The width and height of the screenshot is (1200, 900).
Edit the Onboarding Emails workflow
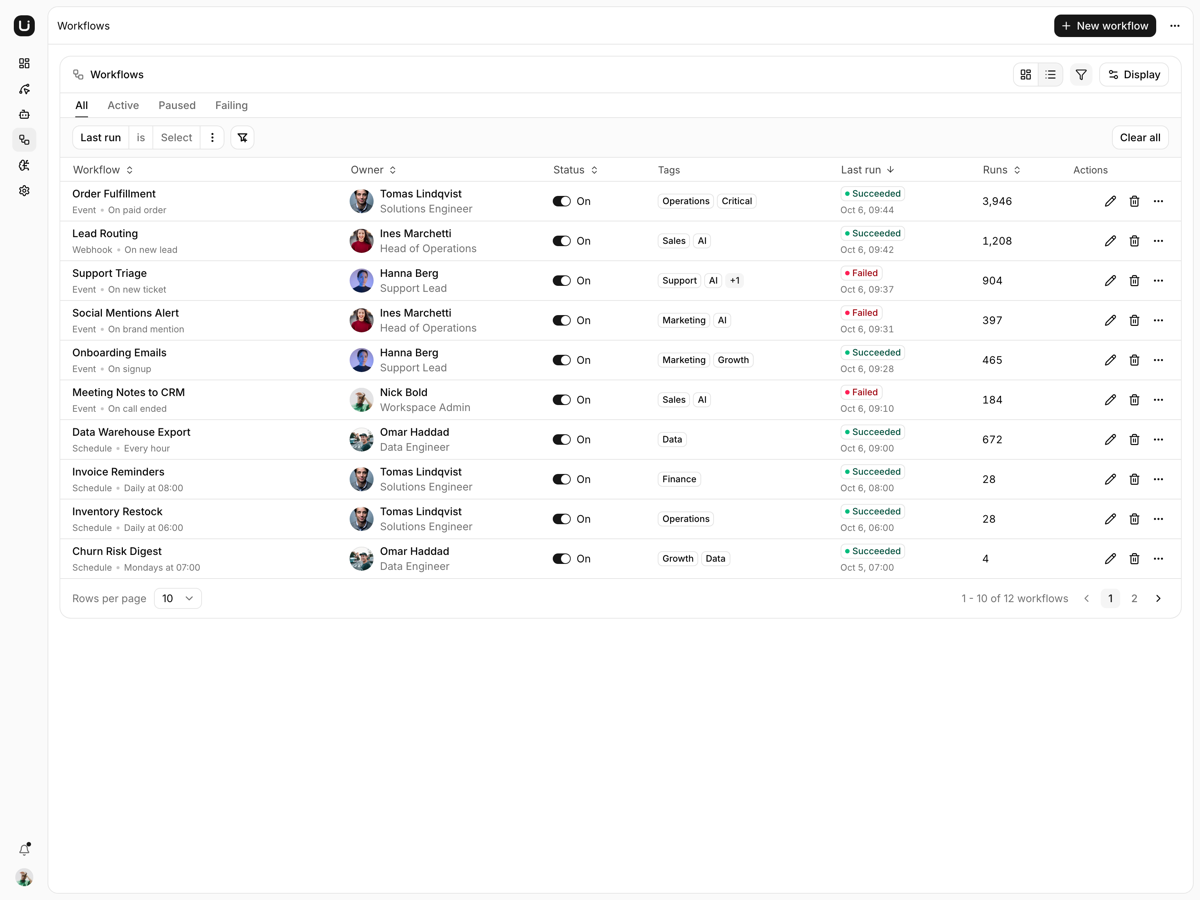(x=1110, y=360)
